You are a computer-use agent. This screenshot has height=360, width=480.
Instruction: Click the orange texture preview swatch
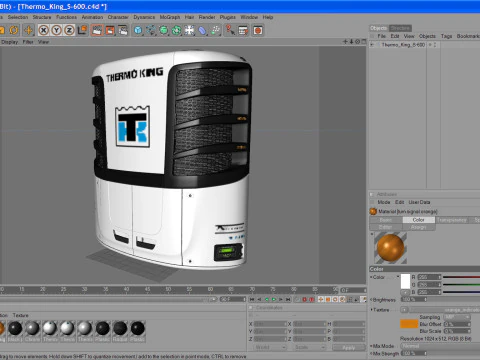(x=409, y=324)
